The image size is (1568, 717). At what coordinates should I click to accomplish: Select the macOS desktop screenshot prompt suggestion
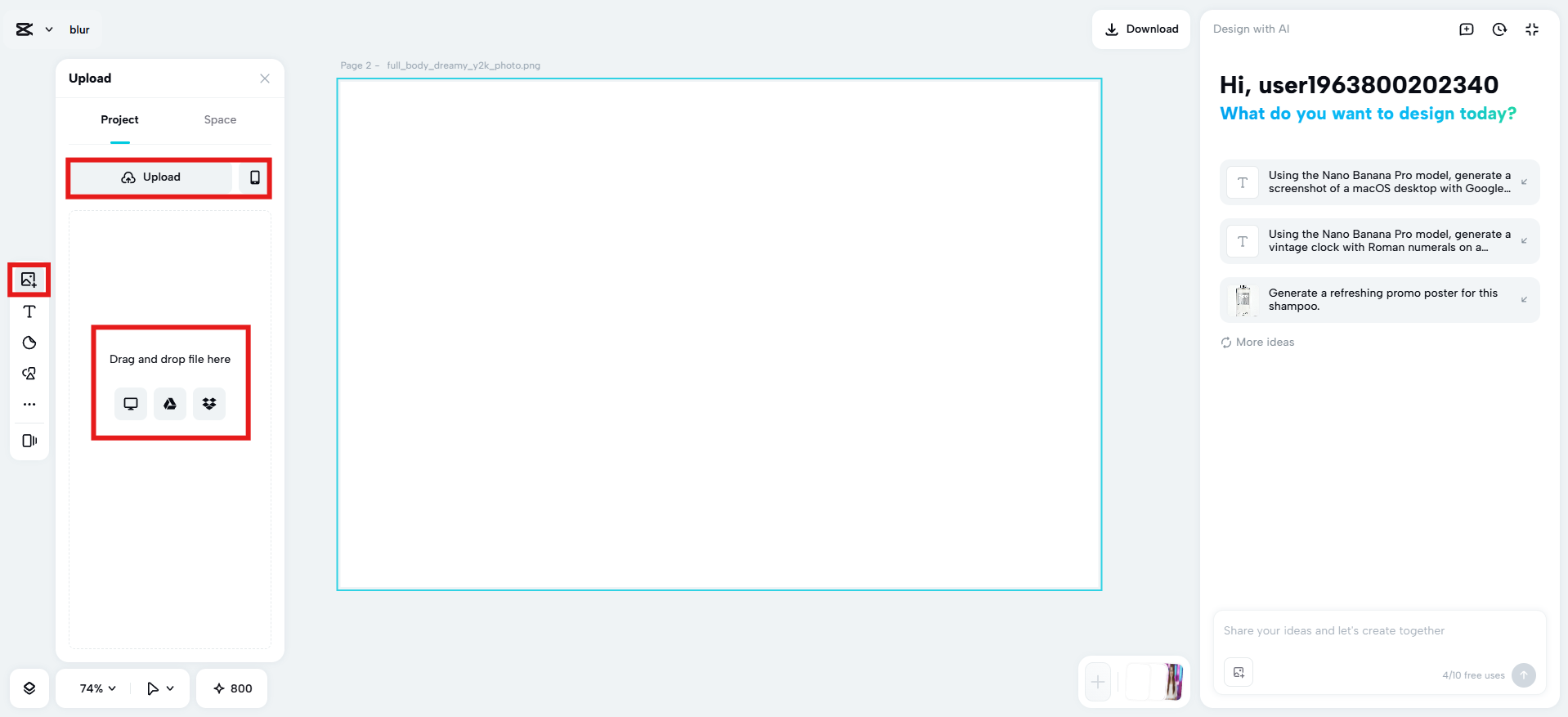click(x=1380, y=182)
